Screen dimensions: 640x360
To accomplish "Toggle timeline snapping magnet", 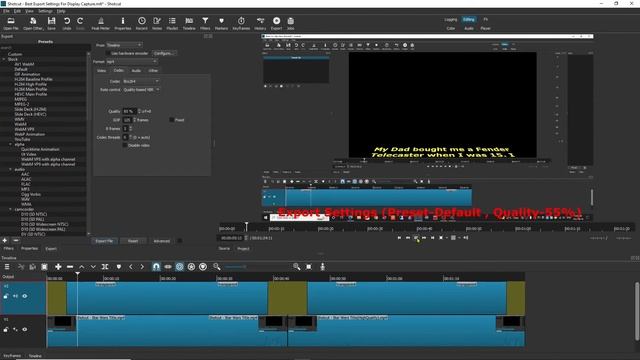I will click(x=156, y=267).
